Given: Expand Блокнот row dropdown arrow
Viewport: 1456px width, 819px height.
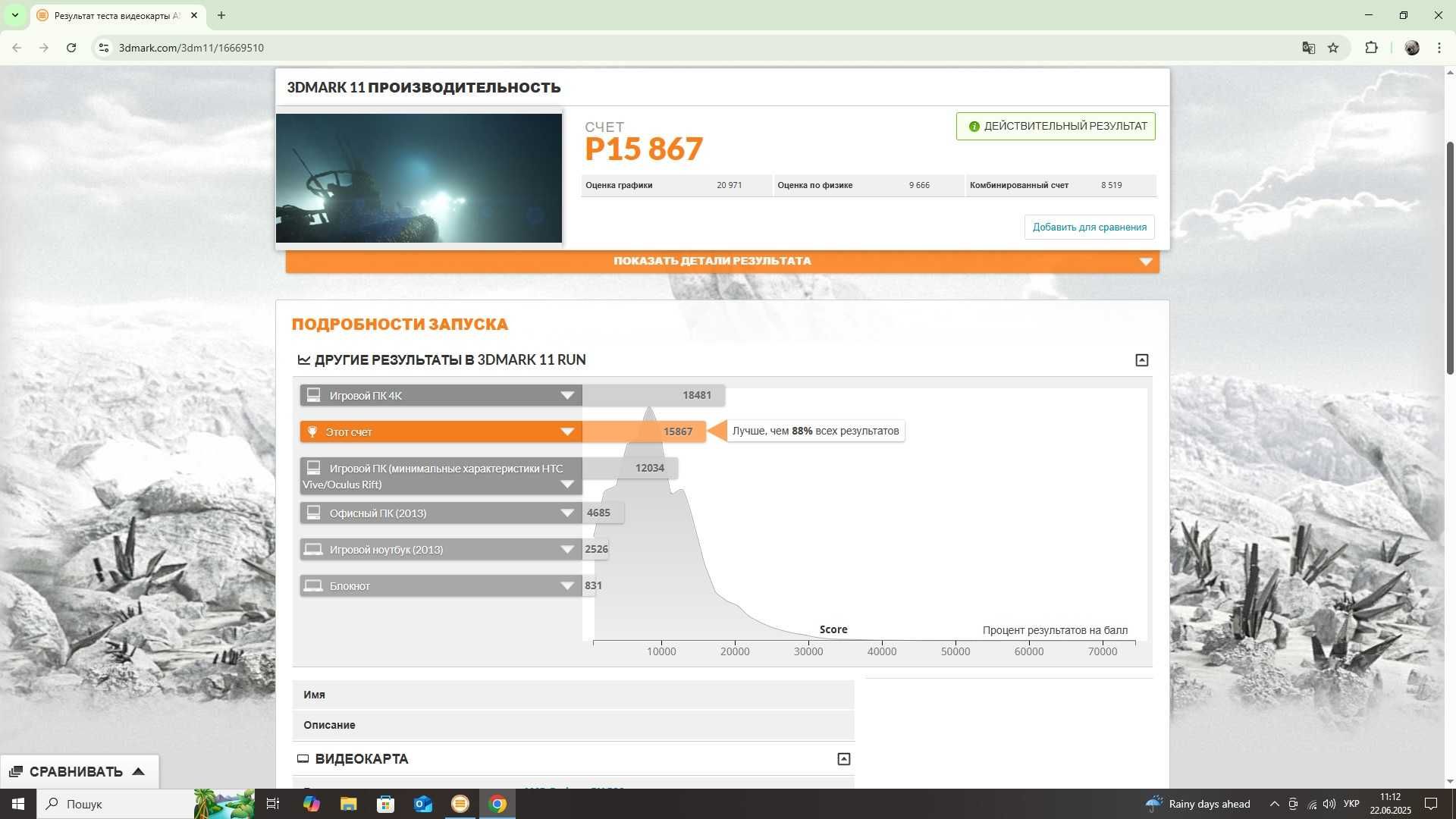Looking at the screenshot, I should click(567, 586).
